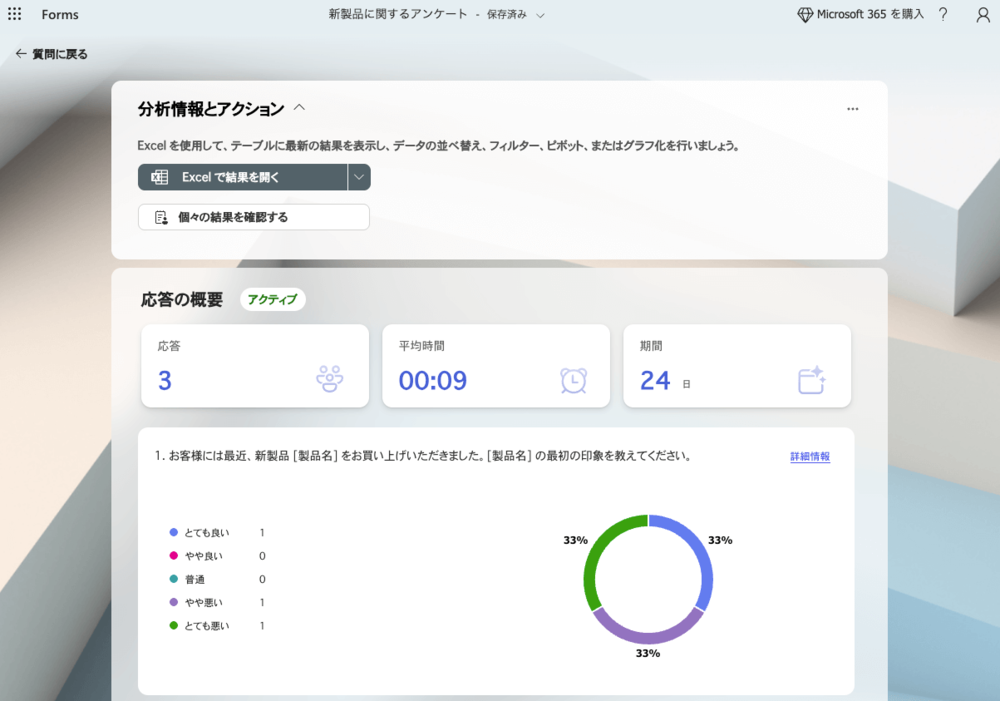Click the Microsoft 365 diamond icon
The height and width of the screenshot is (701, 1000).
pos(805,15)
